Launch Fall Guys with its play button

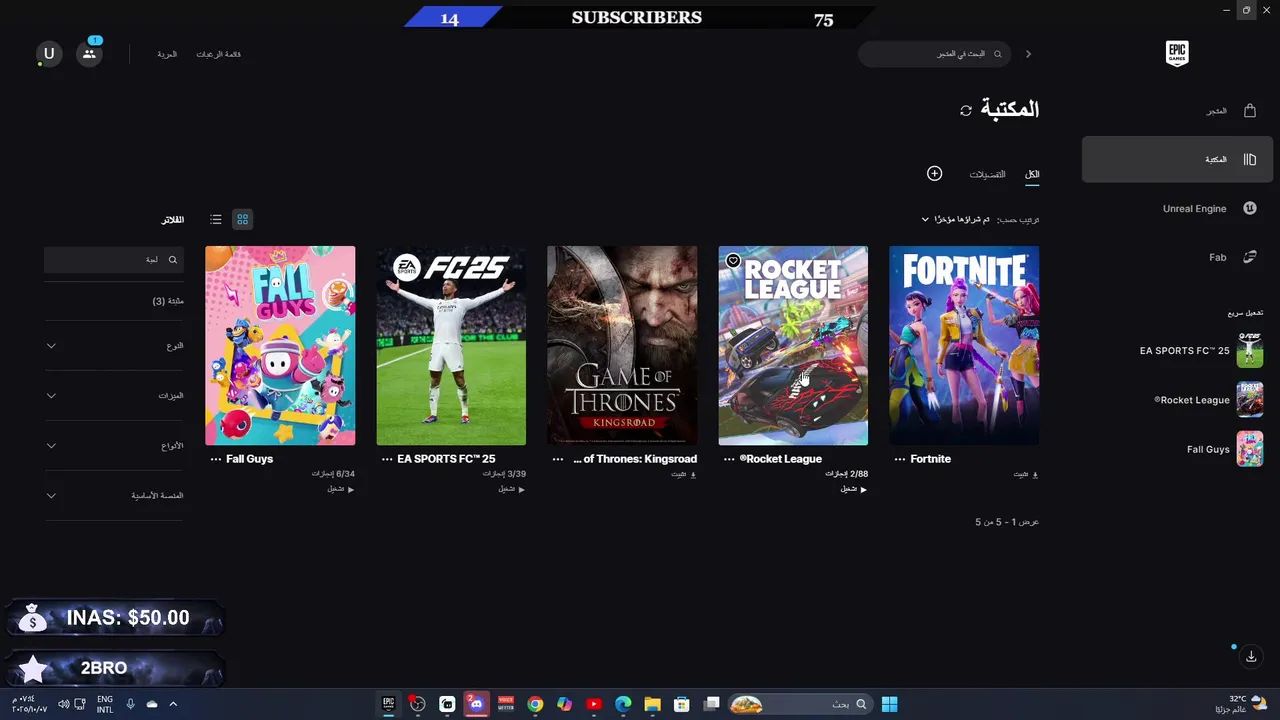341,489
